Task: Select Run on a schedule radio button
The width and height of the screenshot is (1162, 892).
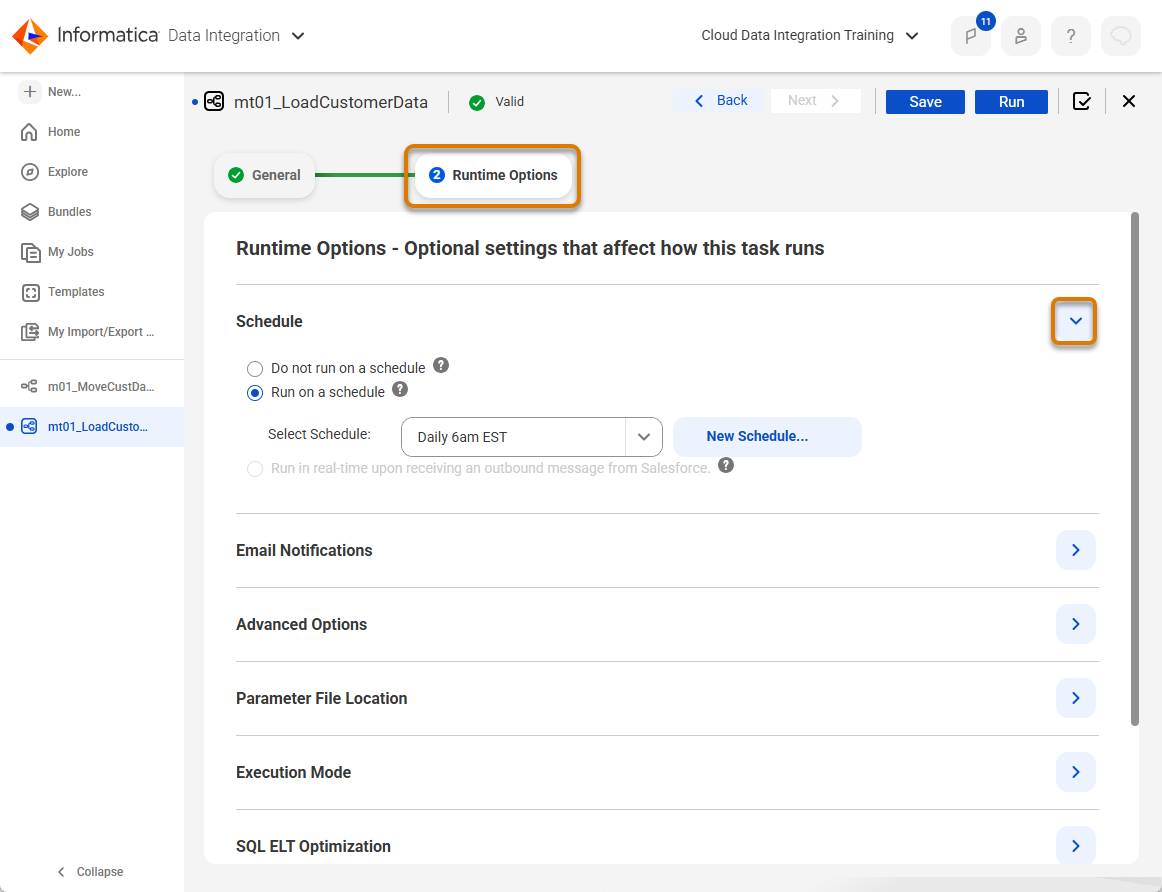Action: [x=255, y=393]
